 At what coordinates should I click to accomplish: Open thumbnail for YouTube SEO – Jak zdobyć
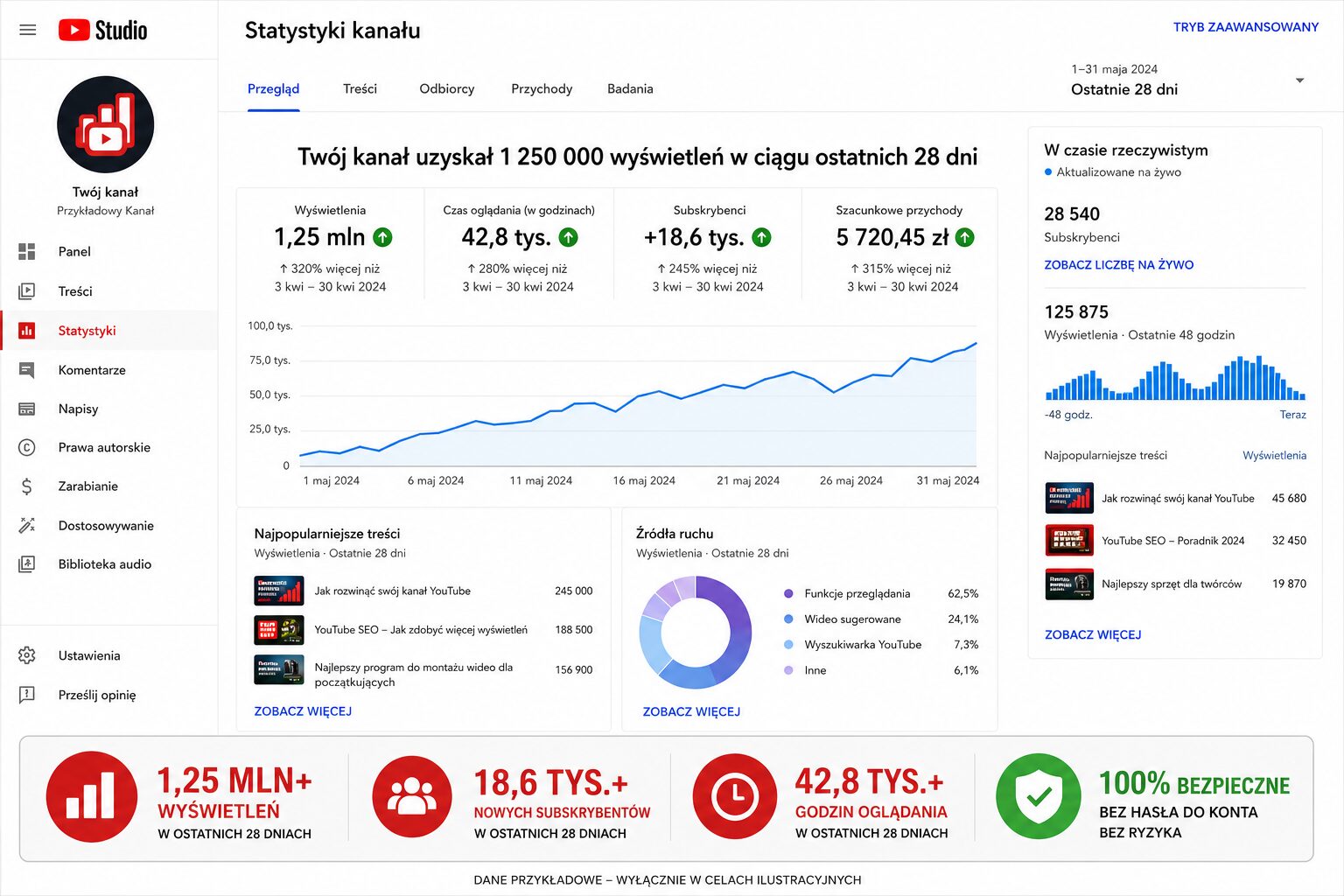click(279, 630)
